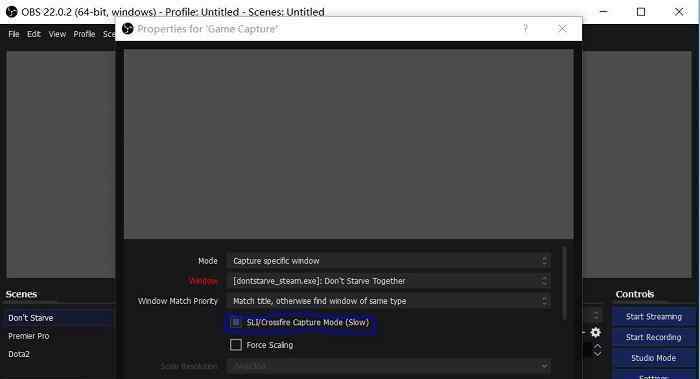This screenshot has width=700, height=379.
Task: Click the OBS logo in Properties title bar
Action: tap(128, 29)
